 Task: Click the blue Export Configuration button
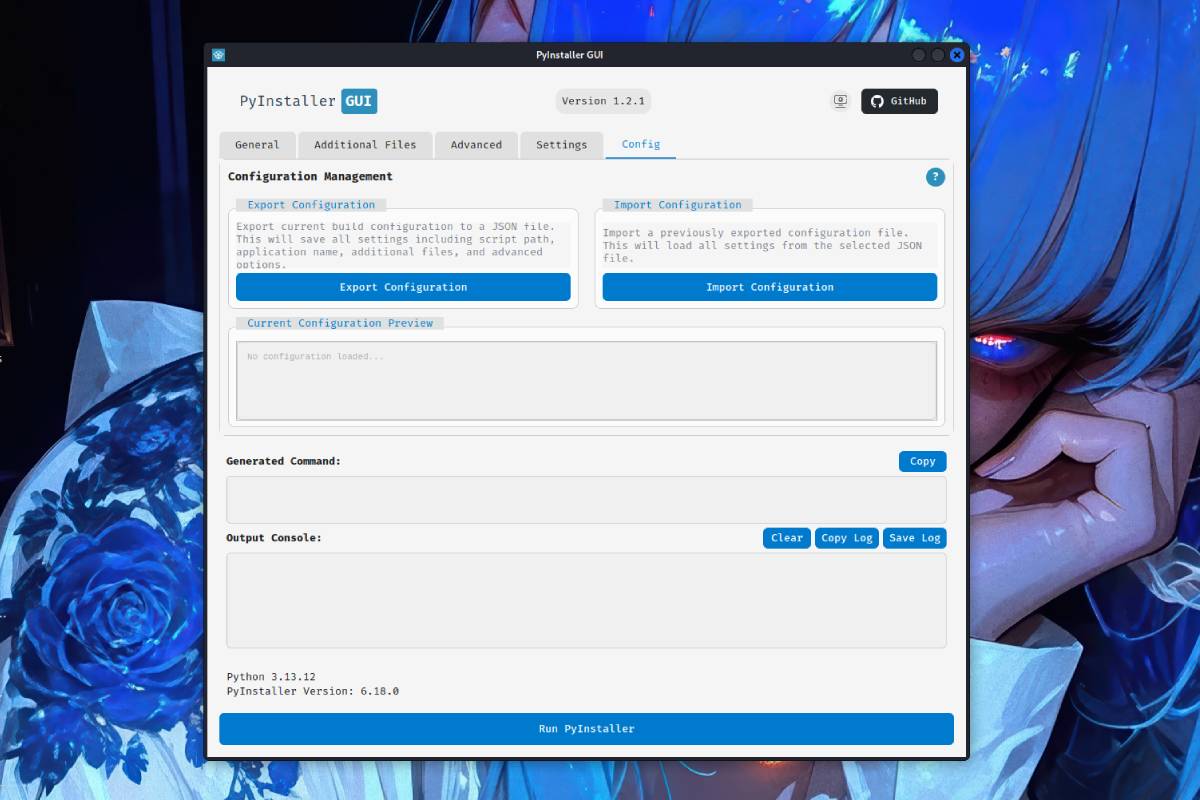(x=403, y=287)
